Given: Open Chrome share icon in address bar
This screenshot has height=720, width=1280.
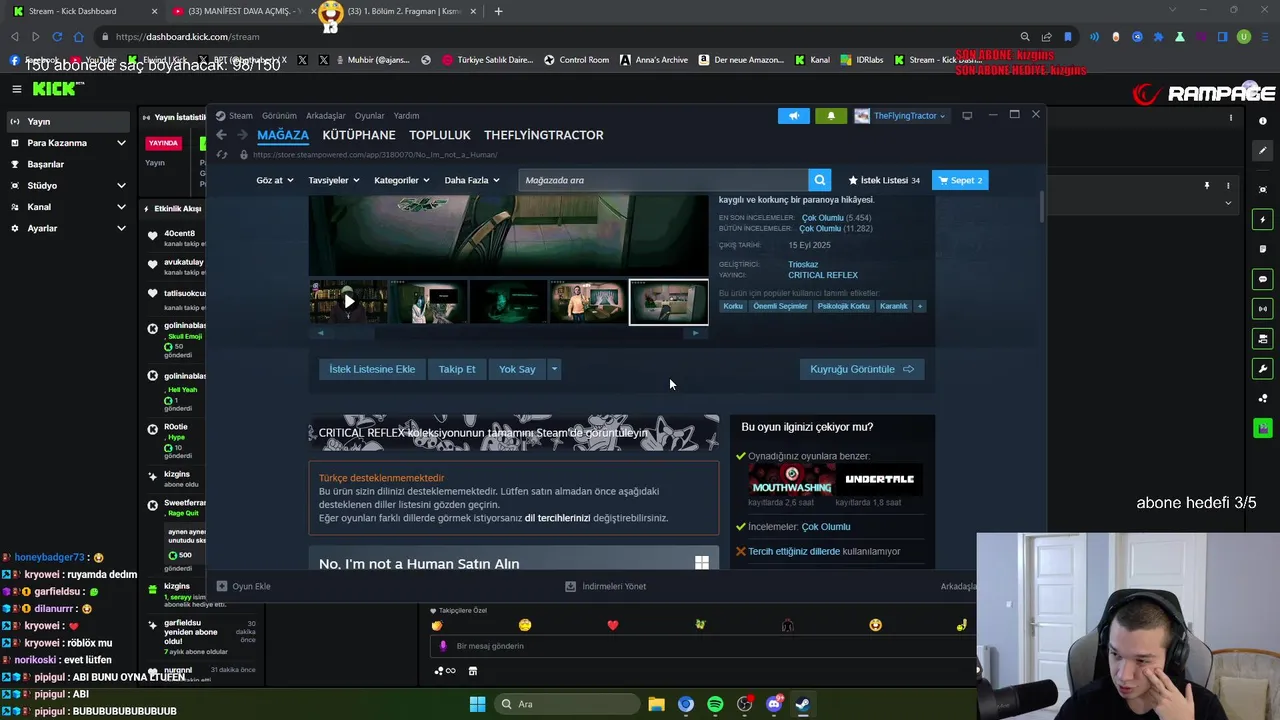Looking at the screenshot, I should pos(1046,37).
